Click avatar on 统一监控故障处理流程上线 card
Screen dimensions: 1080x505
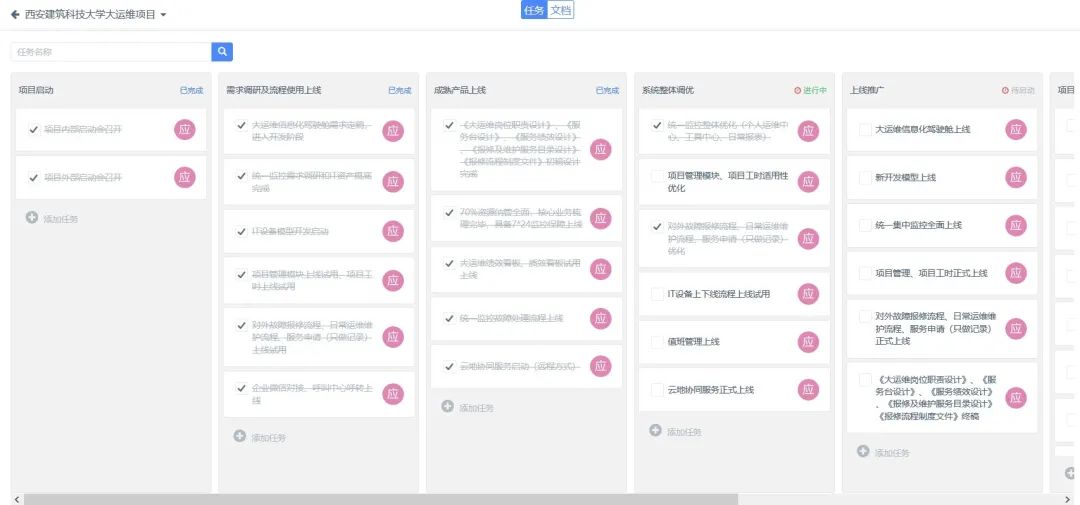point(601,318)
